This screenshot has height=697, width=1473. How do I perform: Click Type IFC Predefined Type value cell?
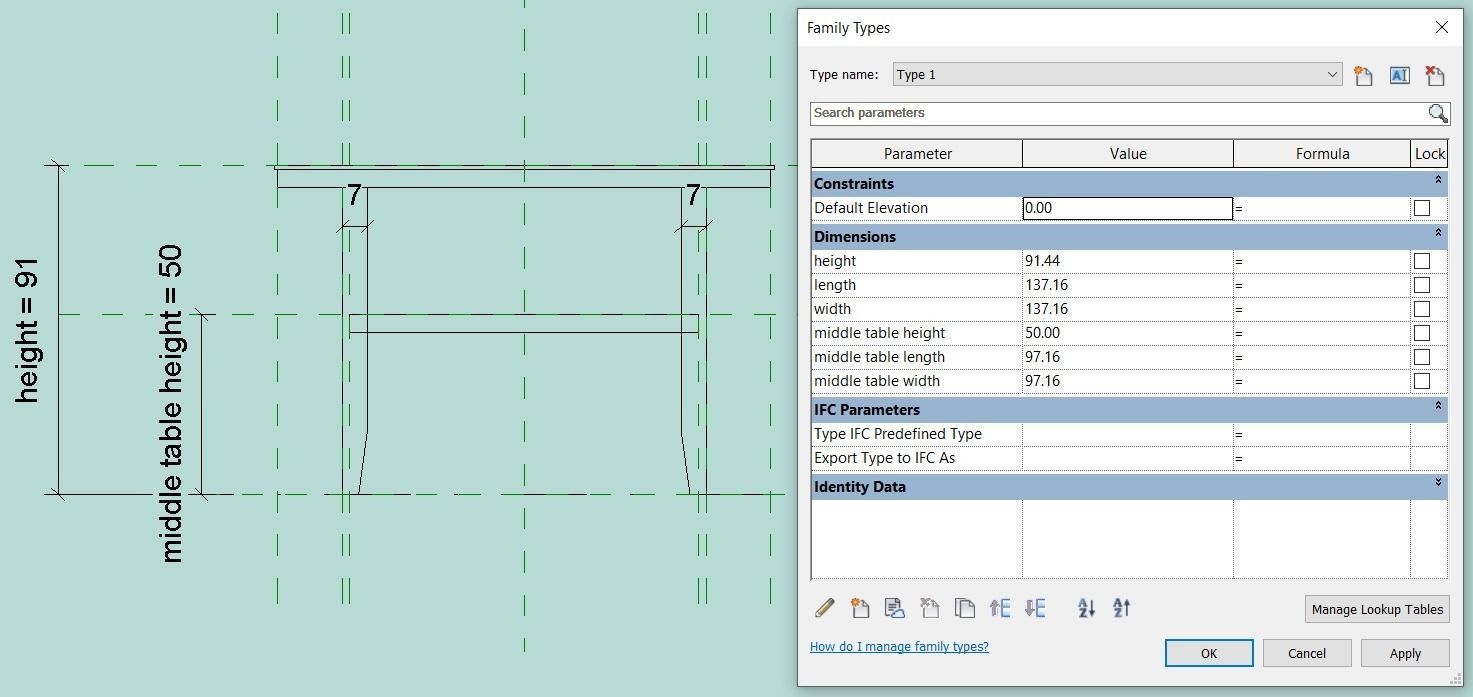(x=1128, y=434)
